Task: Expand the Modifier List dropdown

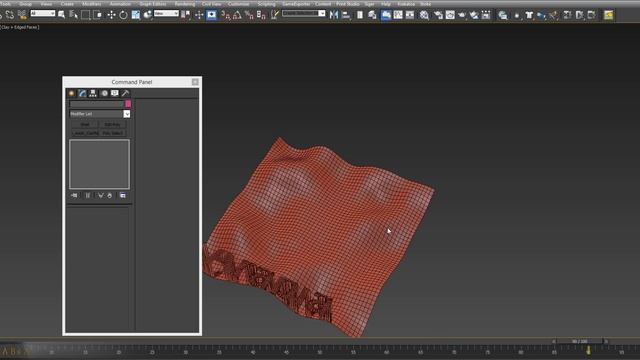Action: pos(127,114)
